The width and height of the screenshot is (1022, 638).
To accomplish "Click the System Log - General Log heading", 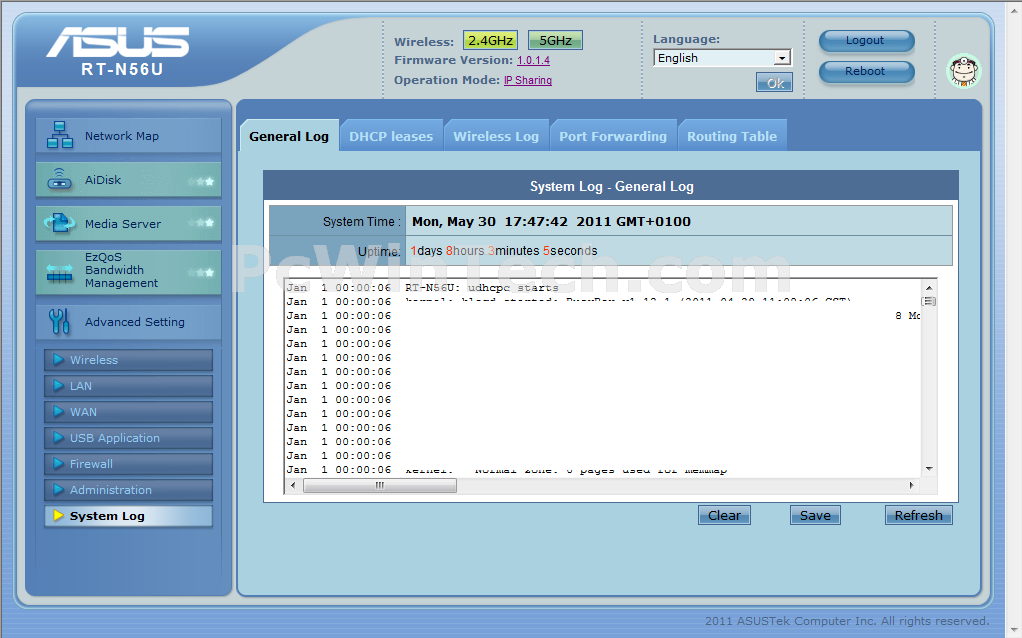I will click(611, 186).
